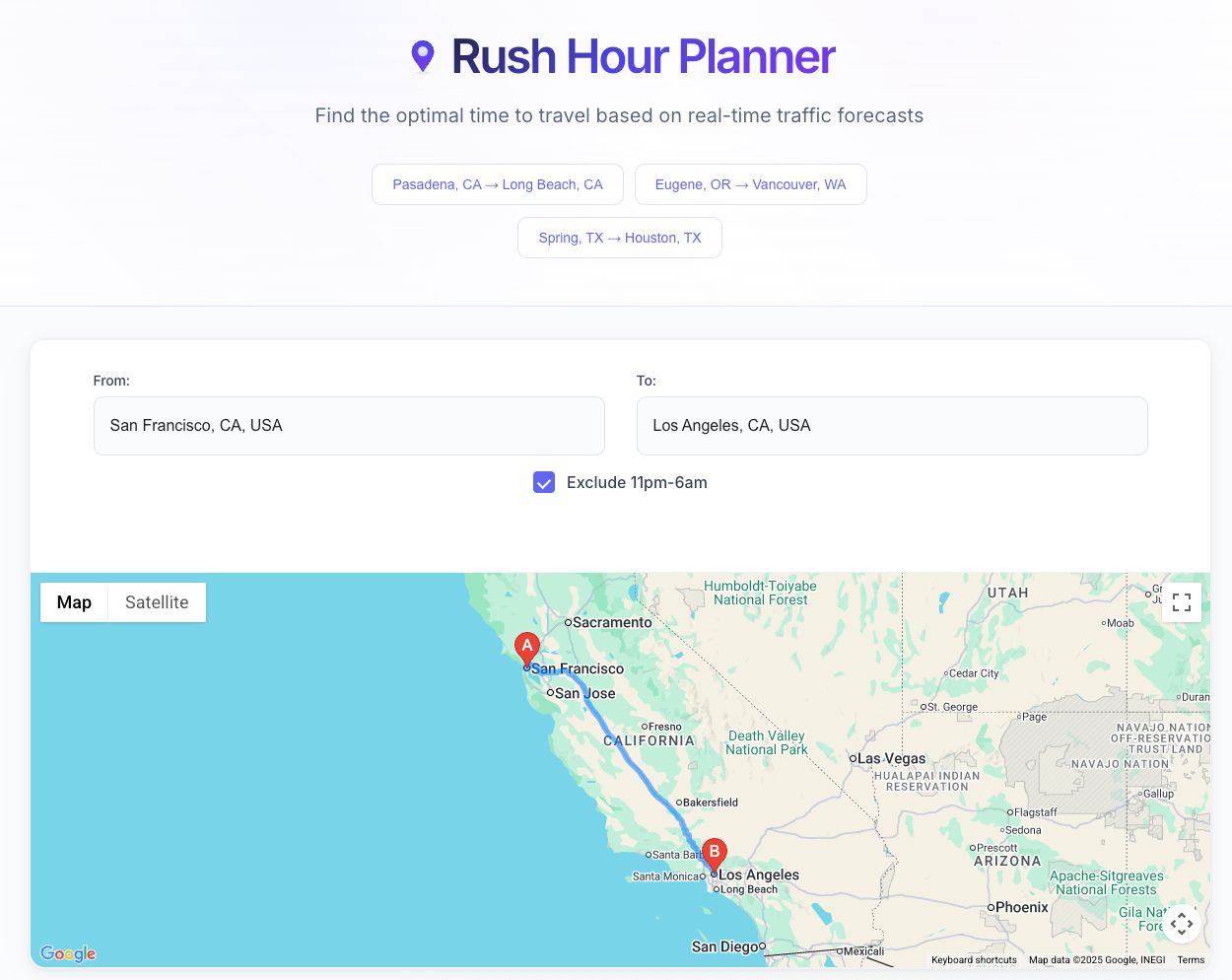Screen dimensions: 1232x980
Task: Click the Rush Hour Planner title
Action: tap(642, 56)
